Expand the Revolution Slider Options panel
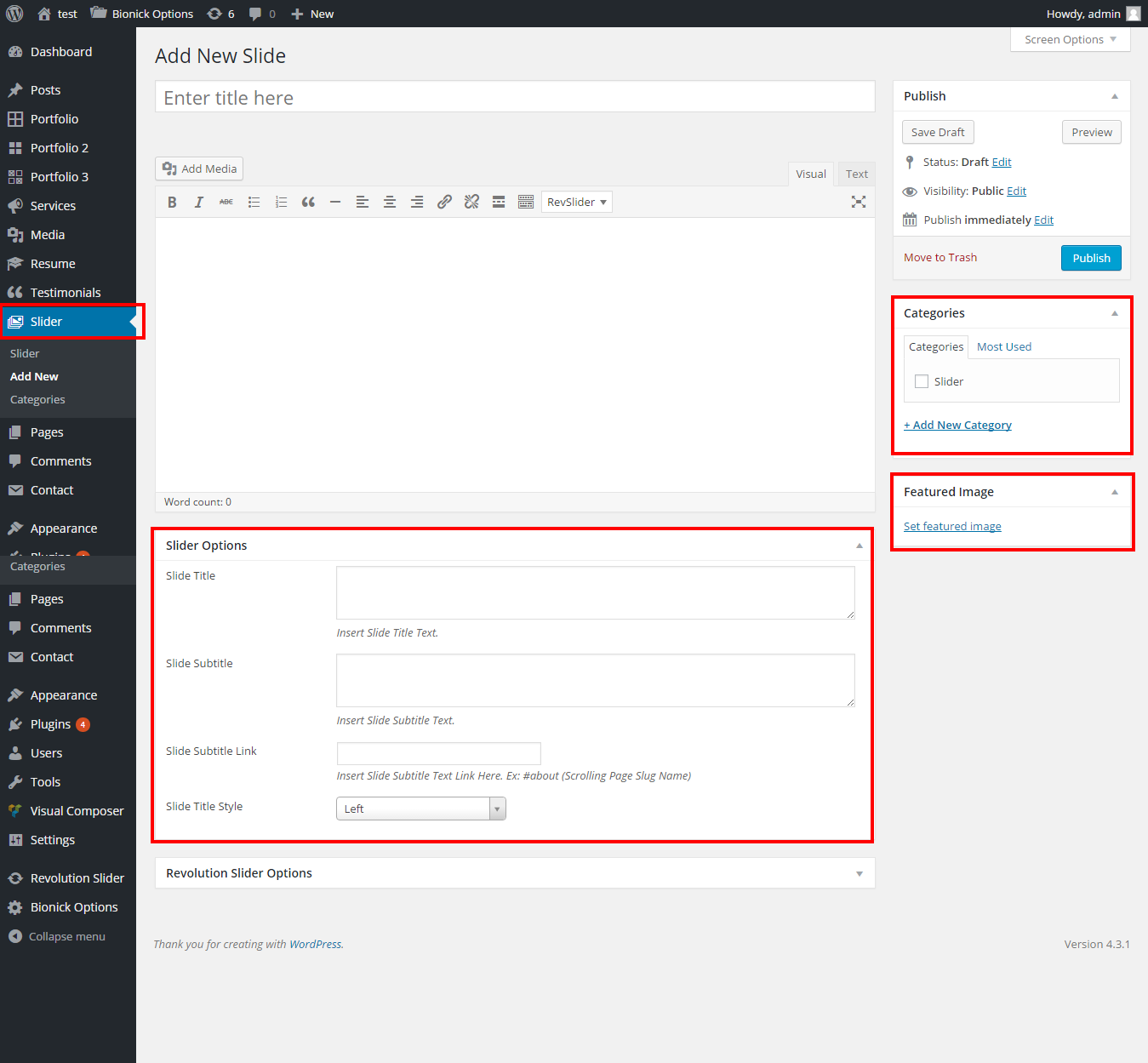The height and width of the screenshot is (1063, 1148). pyautogui.click(x=859, y=873)
